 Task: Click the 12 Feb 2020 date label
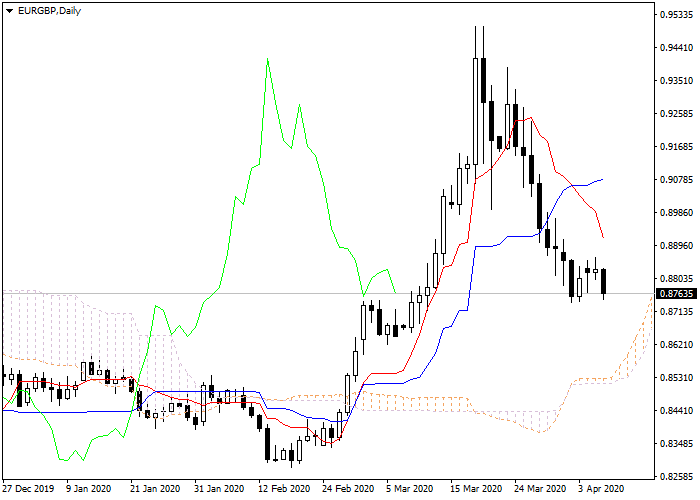coord(283,489)
